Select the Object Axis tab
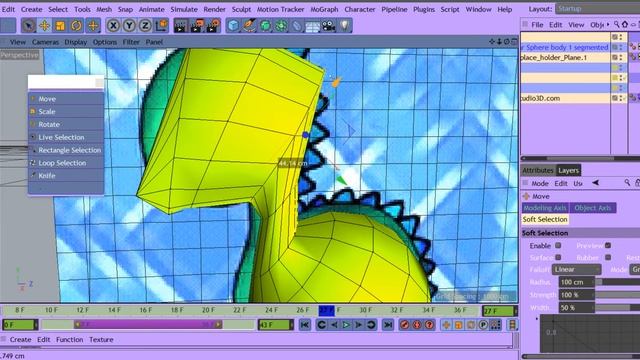 click(x=593, y=208)
